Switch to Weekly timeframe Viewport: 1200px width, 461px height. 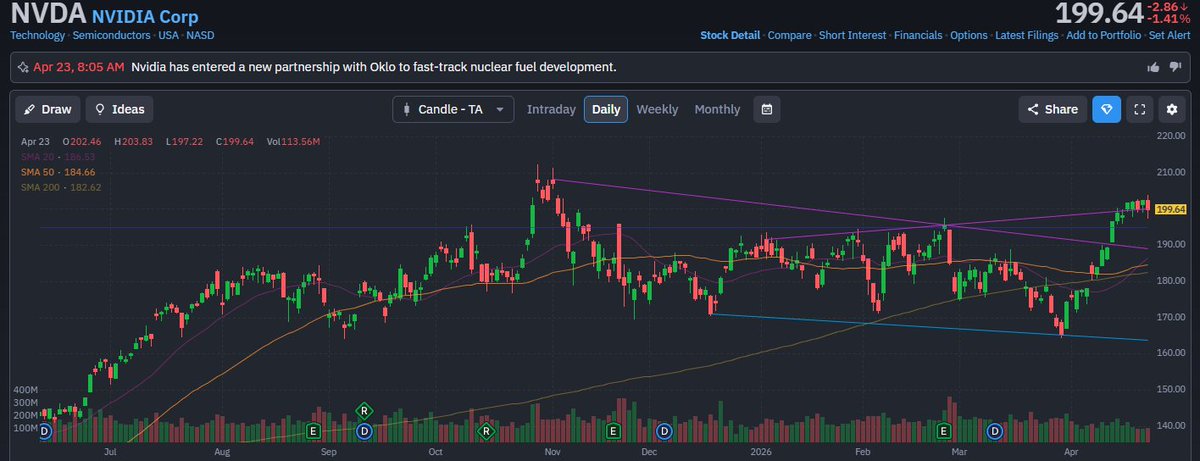click(657, 109)
